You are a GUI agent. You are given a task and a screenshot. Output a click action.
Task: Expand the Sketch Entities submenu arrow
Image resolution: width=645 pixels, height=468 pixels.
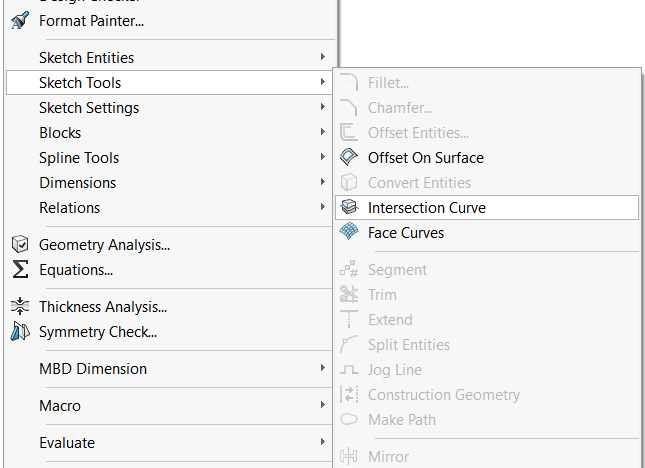(322, 58)
